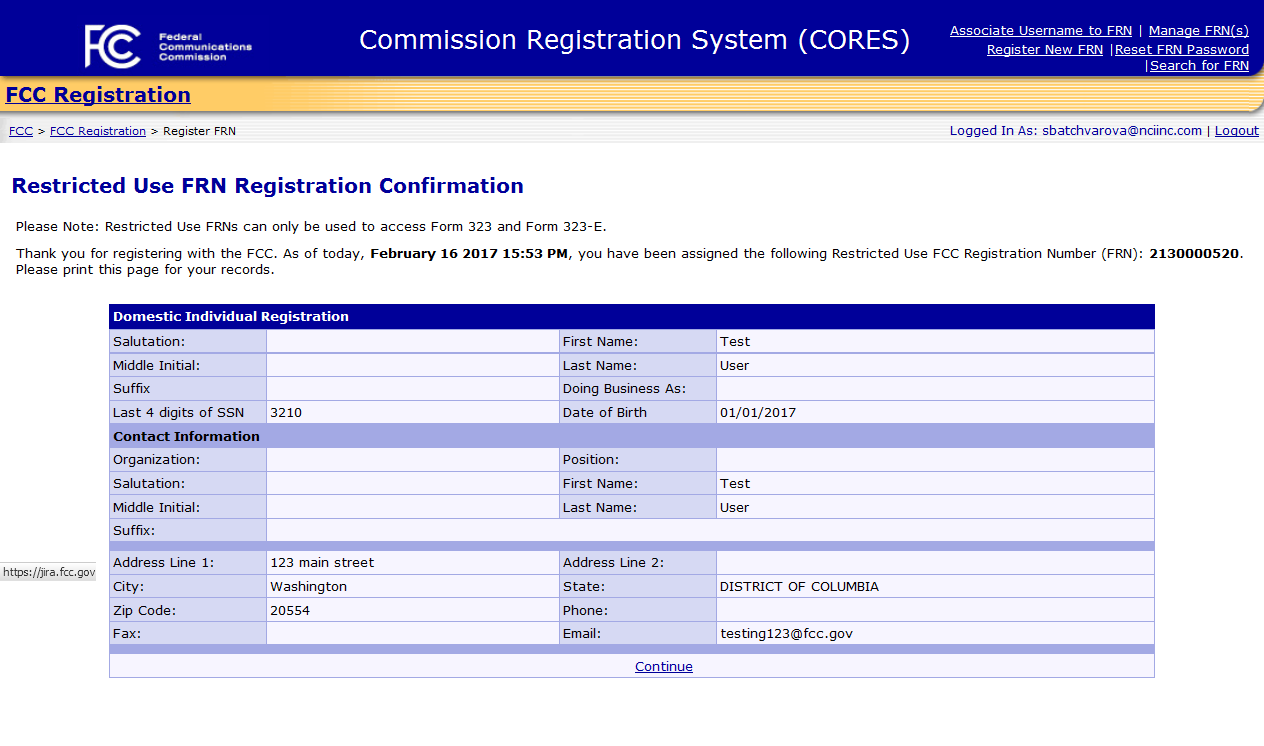
Task: Open the FCC Registration breadcrumb link
Action: click(98, 131)
